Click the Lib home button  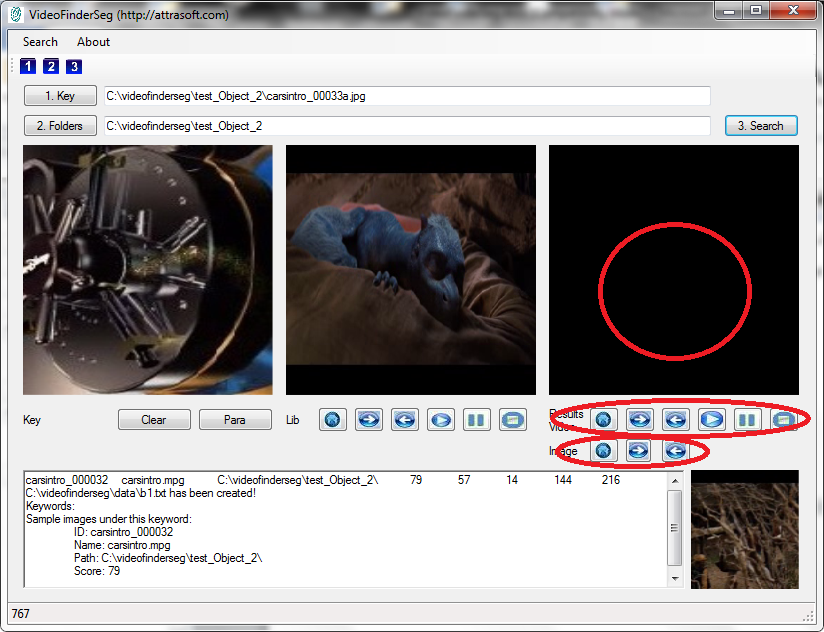click(333, 420)
